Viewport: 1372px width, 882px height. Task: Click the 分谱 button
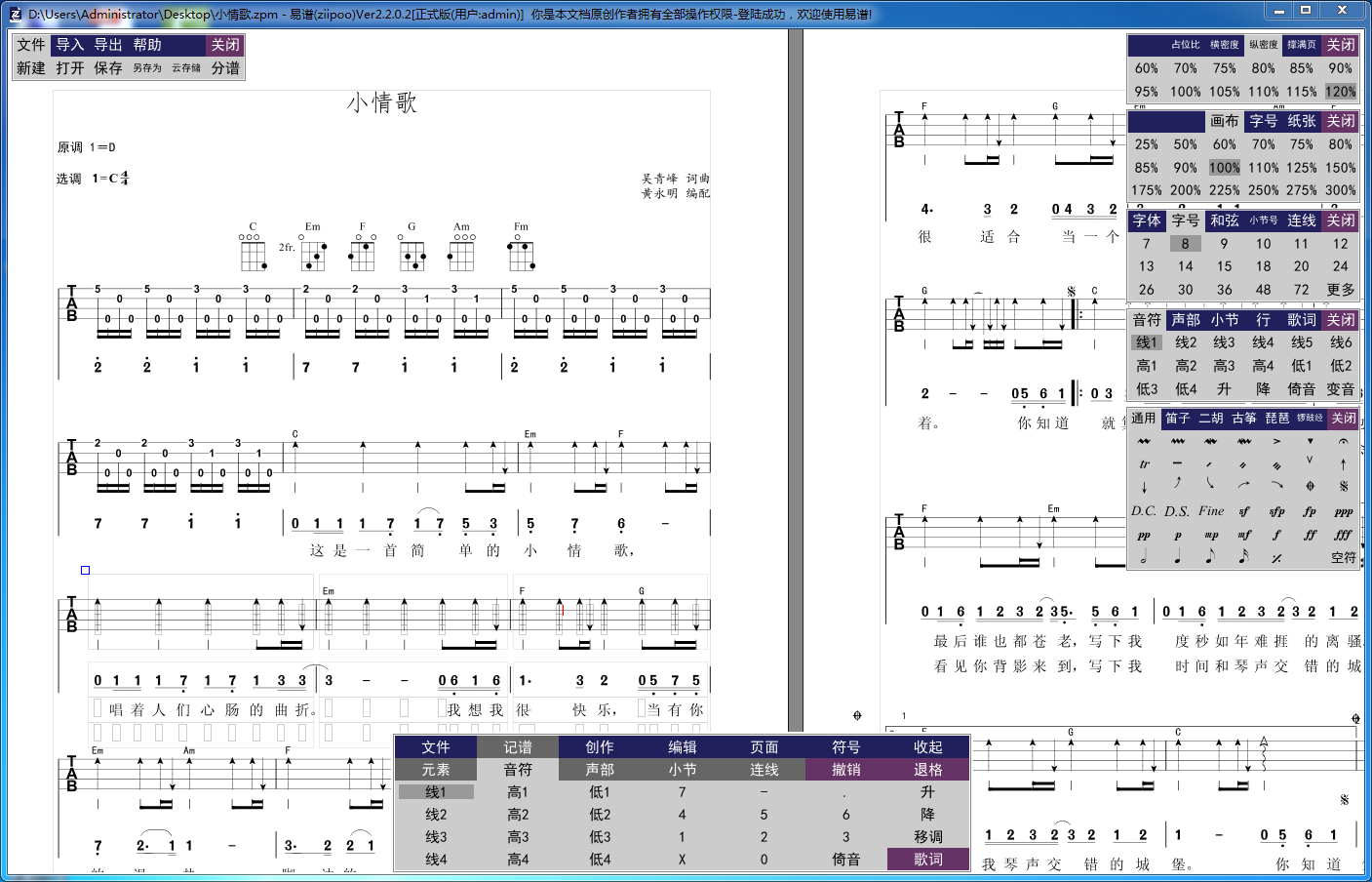225,68
